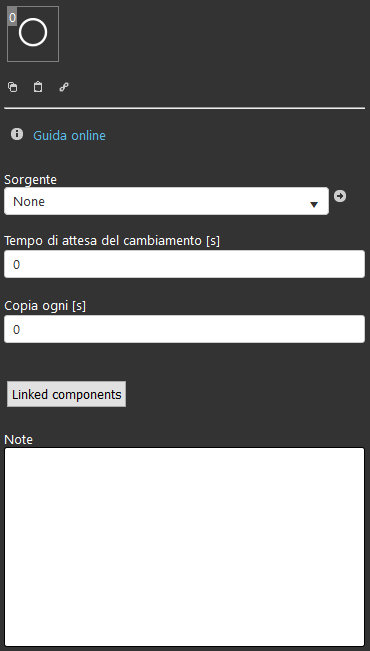The image size is (370, 651).
Task: Click the 0 badge on component preview
Action: pyautogui.click(x=12, y=17)
